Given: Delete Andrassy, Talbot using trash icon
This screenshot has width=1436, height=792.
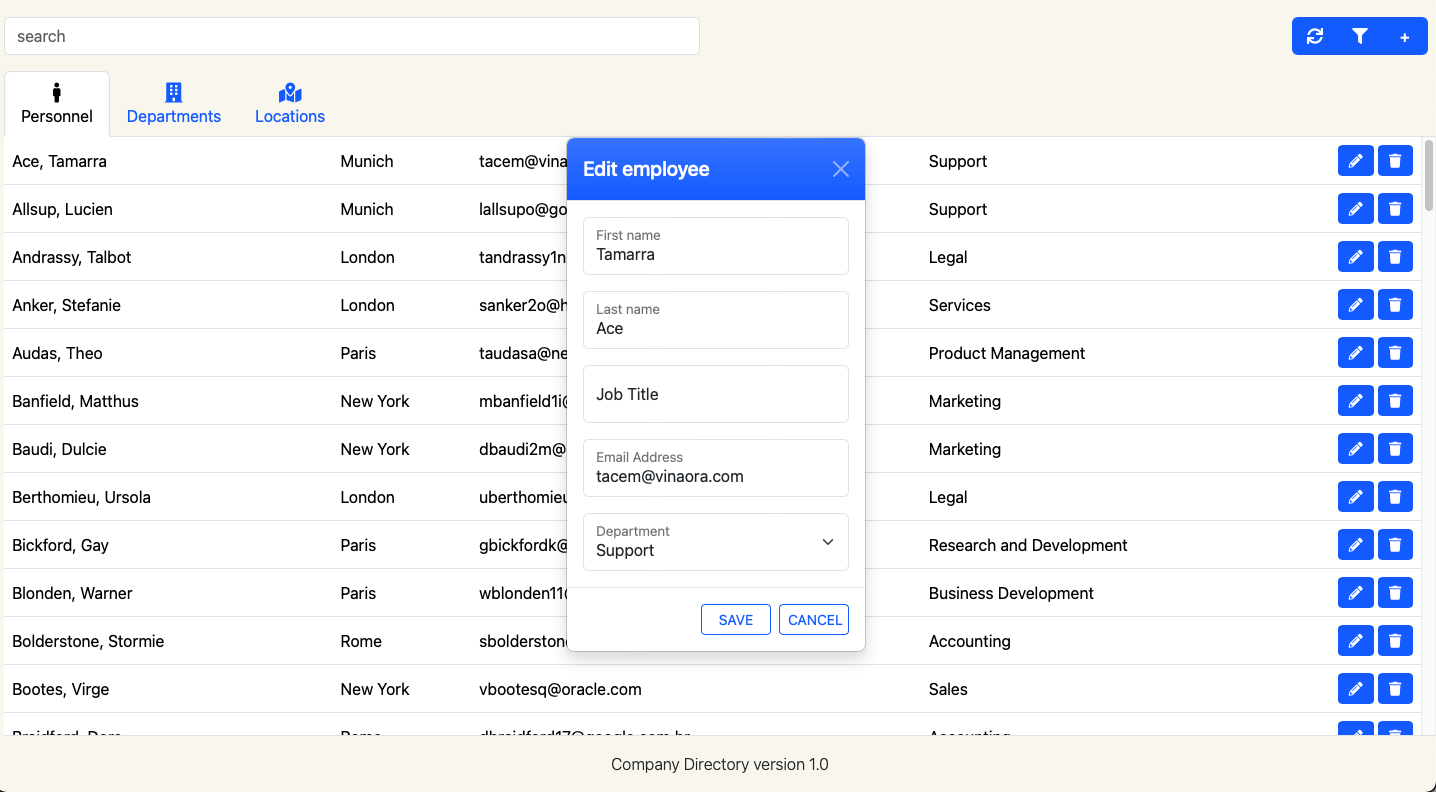Looking at the screenshot, I should tap(1395, 257).
